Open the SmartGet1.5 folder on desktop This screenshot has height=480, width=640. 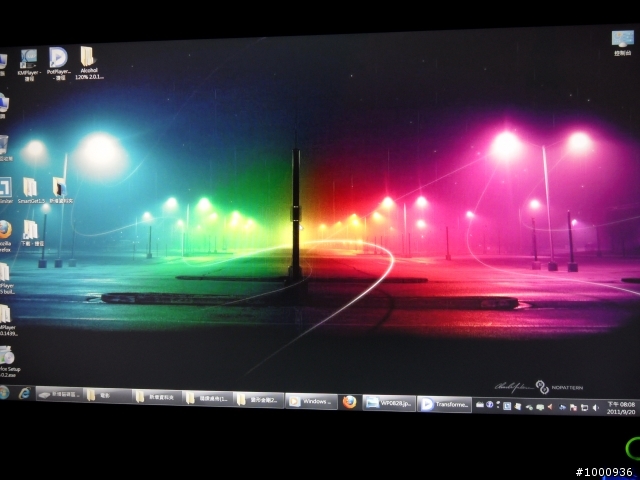tap(31, 190)
